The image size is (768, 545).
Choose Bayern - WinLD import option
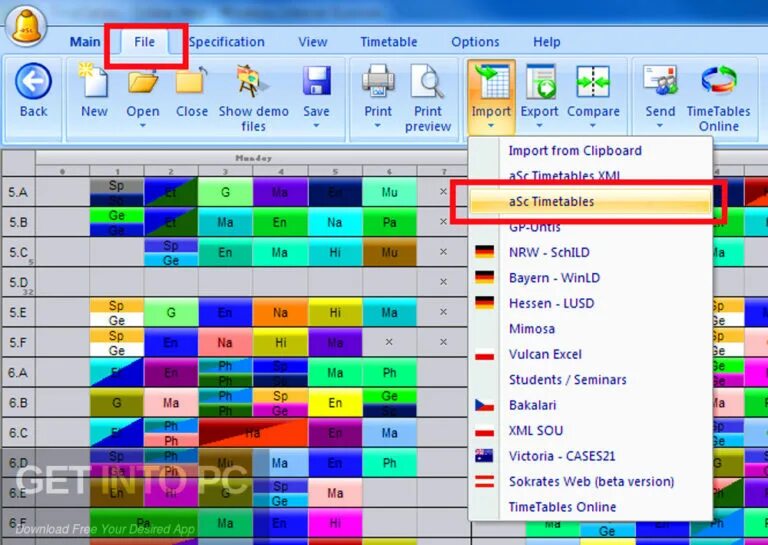click(590, 278)
